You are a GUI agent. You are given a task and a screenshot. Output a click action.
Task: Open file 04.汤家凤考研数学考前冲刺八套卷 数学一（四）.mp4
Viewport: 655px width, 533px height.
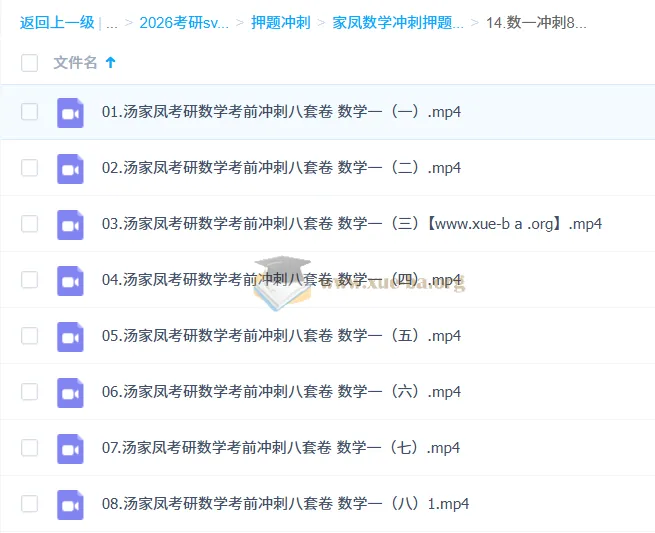[281, 279]
